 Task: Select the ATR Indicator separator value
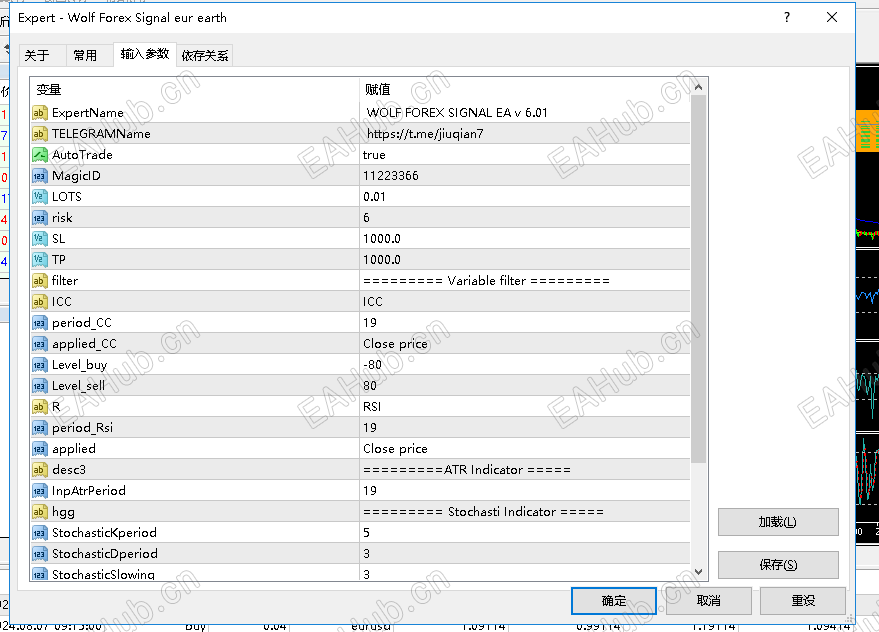click(x=466, y=470)
